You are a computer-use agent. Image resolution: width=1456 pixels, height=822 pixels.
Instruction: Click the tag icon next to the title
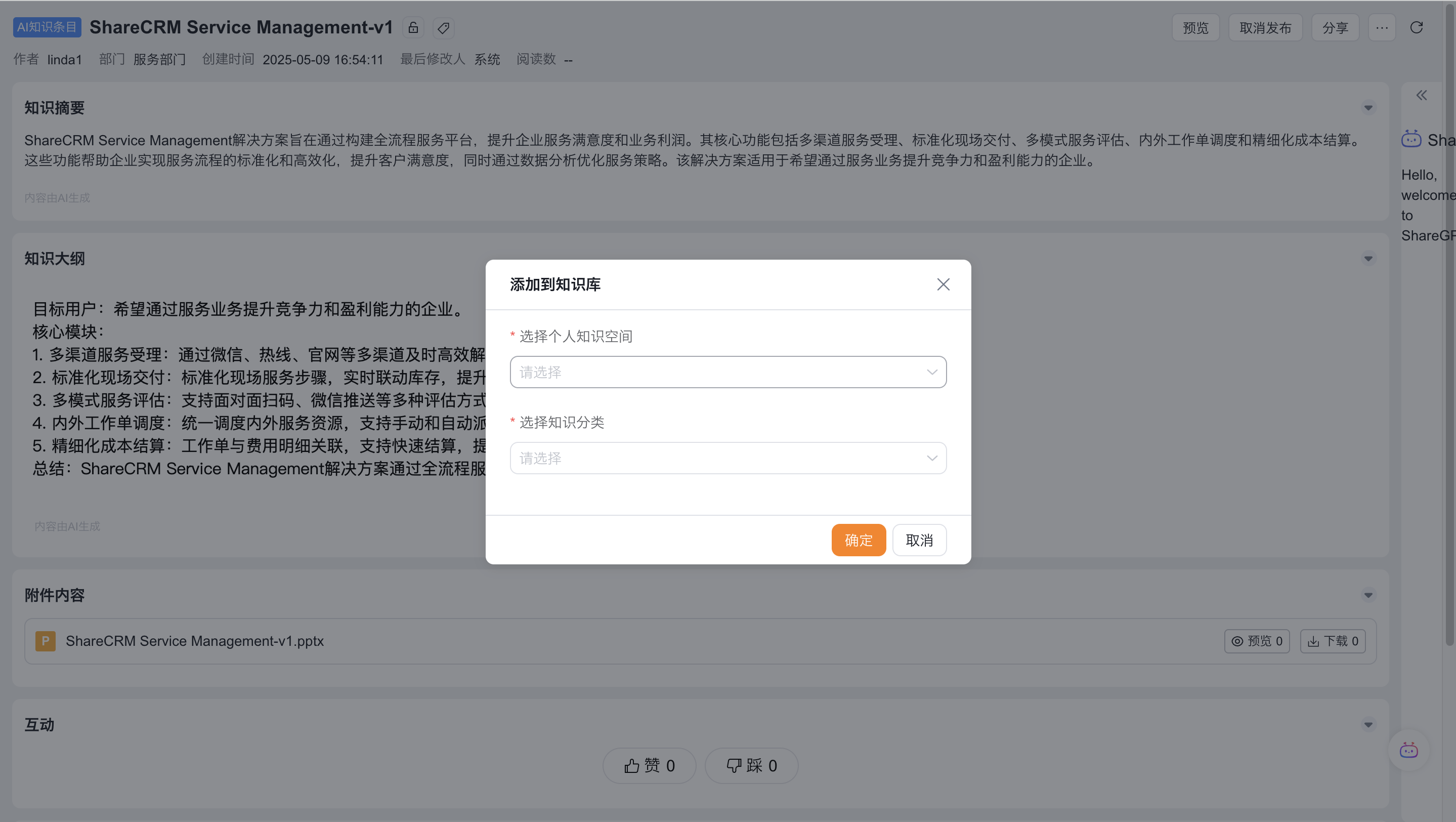pos(444,28)
